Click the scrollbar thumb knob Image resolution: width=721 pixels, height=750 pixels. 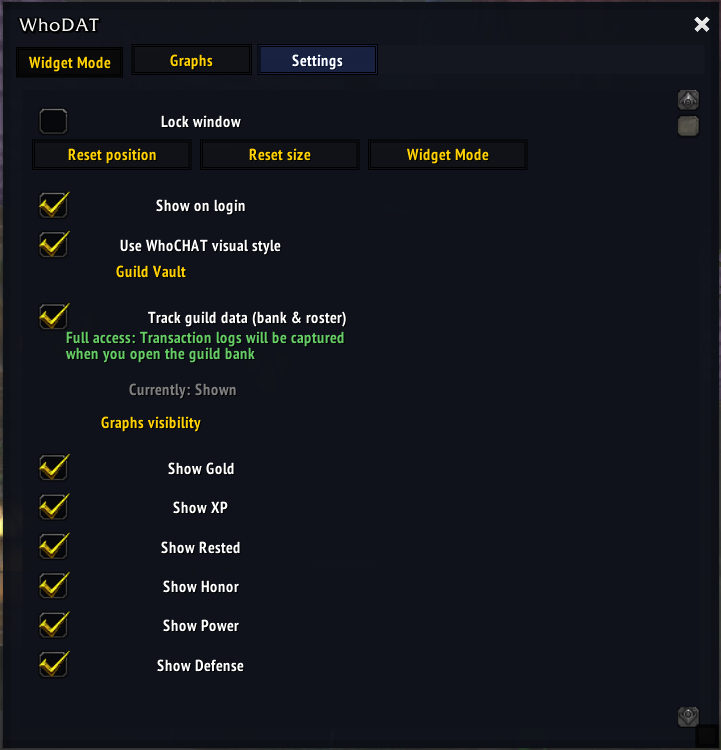coord(688,126)
